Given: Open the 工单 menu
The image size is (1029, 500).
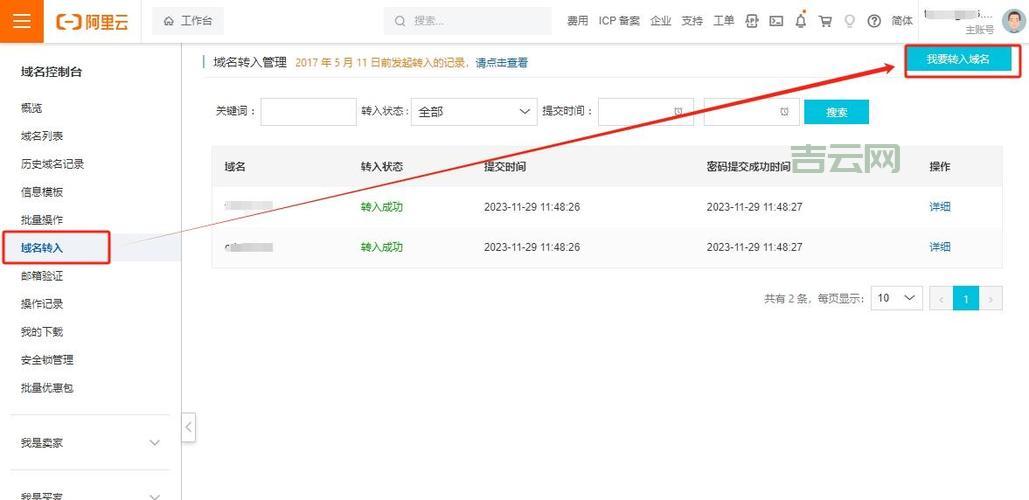Looking at the screenshot, I should (x=724, y=21).
